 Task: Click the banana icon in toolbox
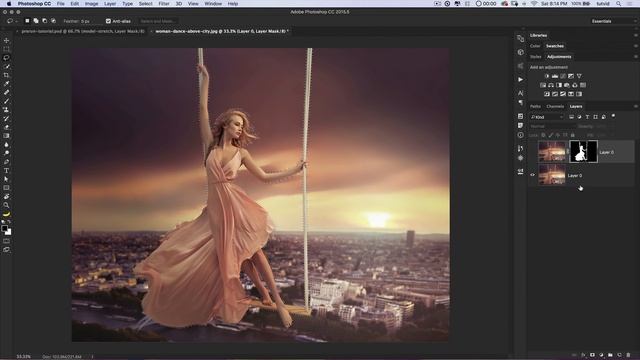[6, 214]
